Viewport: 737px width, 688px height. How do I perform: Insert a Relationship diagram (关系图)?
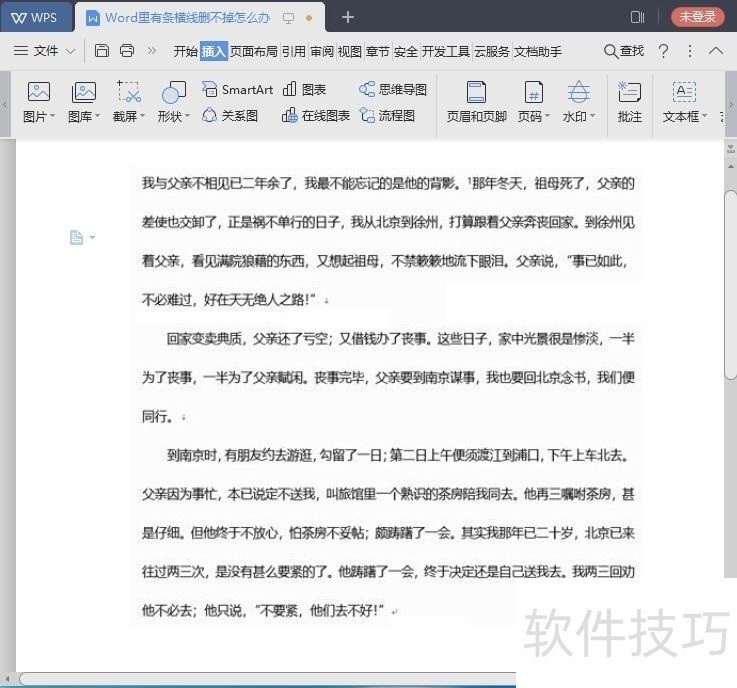point(230,116)
